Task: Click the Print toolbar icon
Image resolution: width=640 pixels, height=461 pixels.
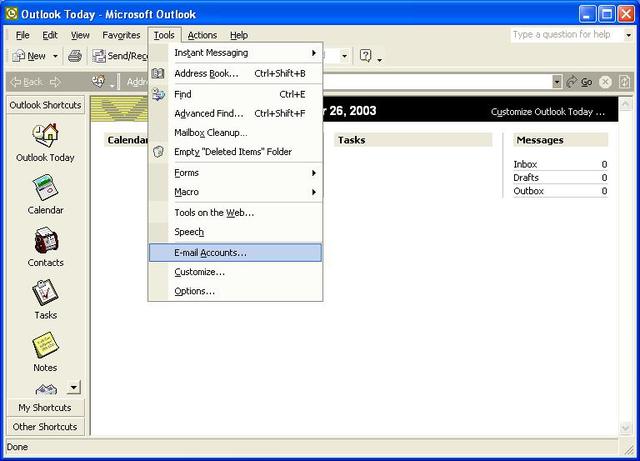Action: pos(75,56)
